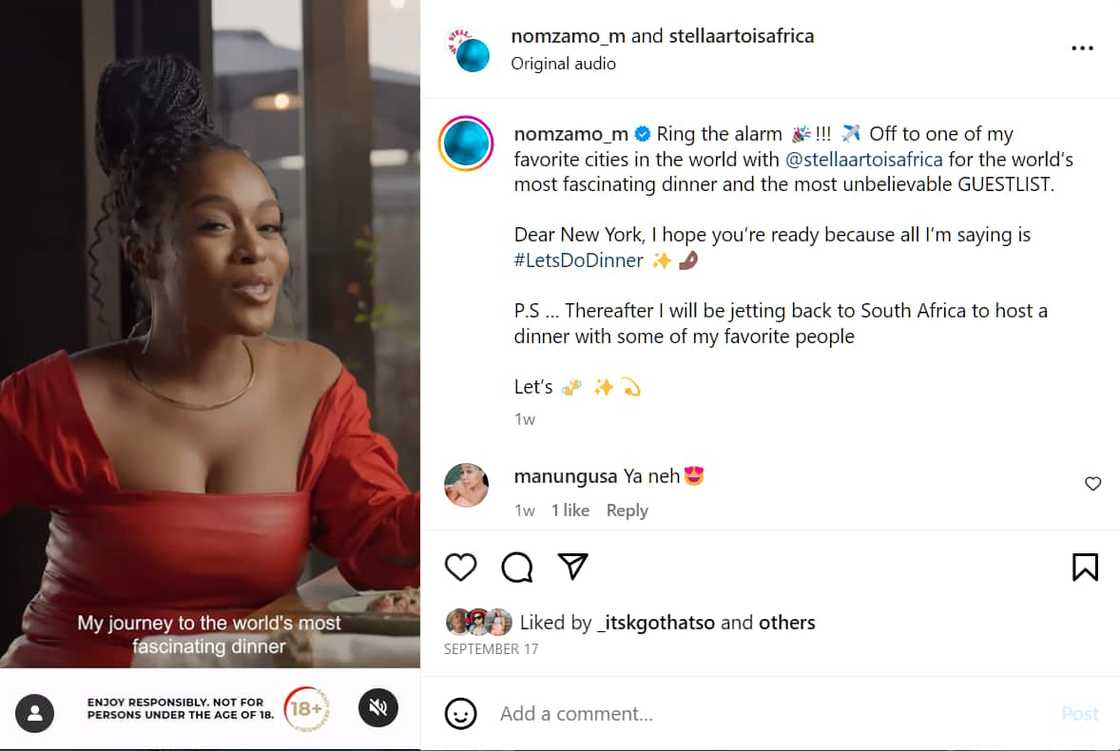
Task: Open the #LetsDoDinner hashtag
Action: [x=578, y=261]
